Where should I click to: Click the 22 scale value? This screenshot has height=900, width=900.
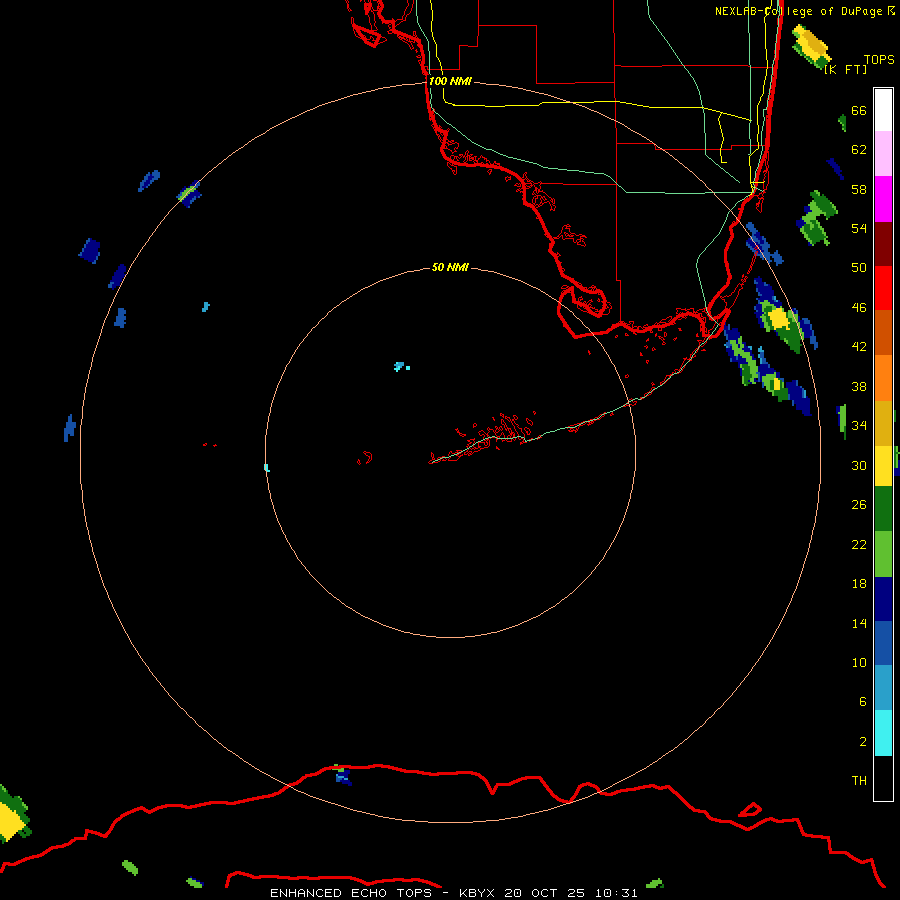(859, 544)
